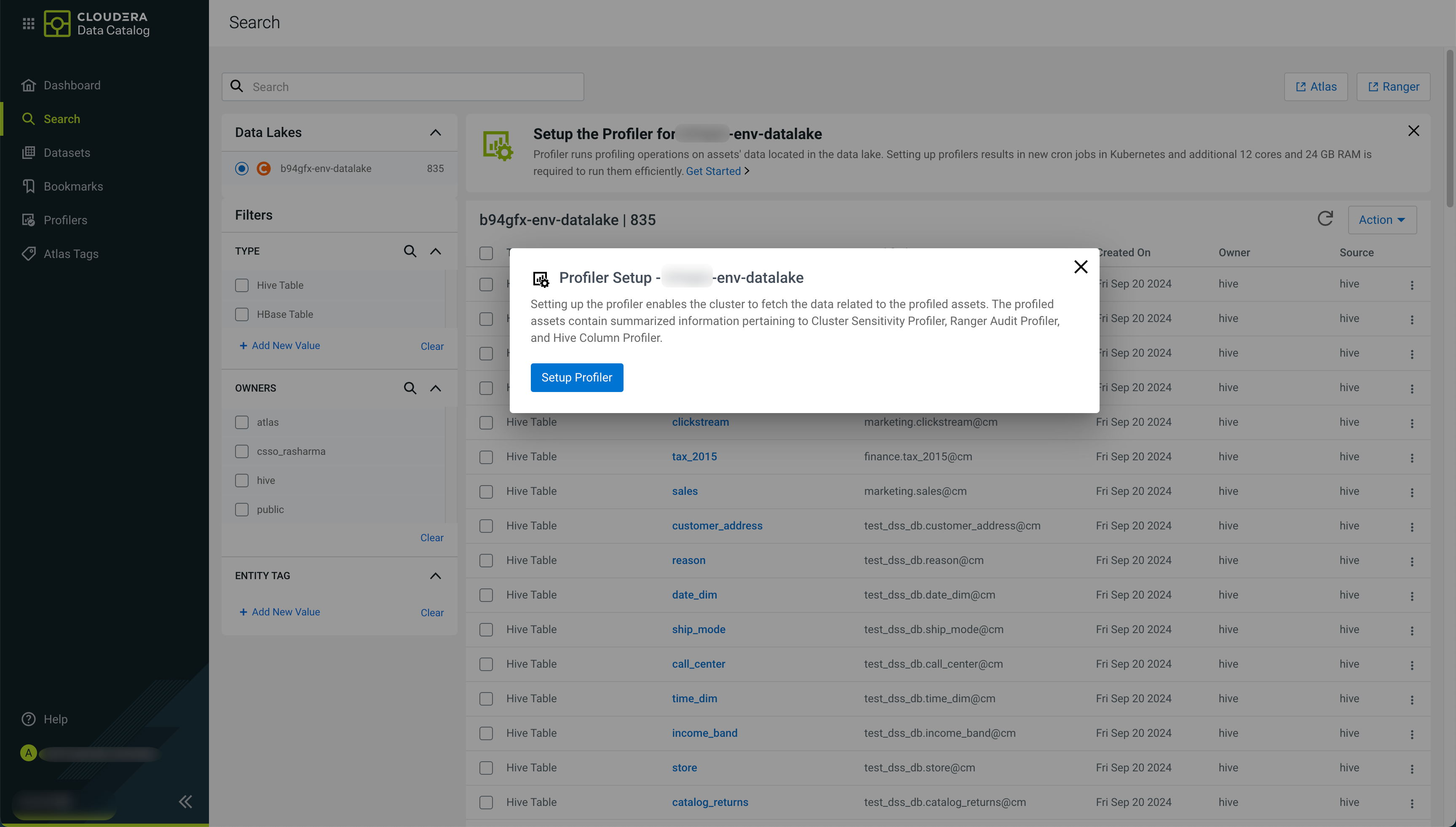This screenshot has height=827, width=1456.
Task: Check the csso_rasharma owner filter
Action: (242, 451)
